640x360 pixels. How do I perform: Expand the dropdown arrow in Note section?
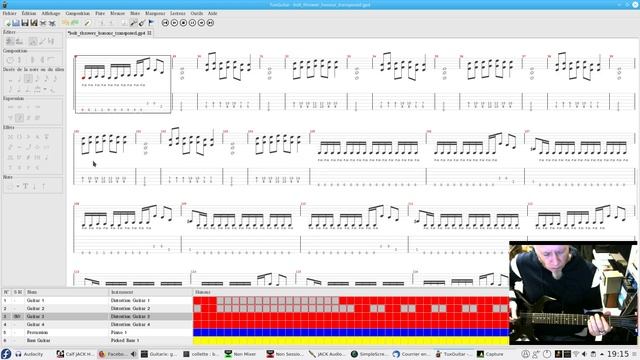18,187
